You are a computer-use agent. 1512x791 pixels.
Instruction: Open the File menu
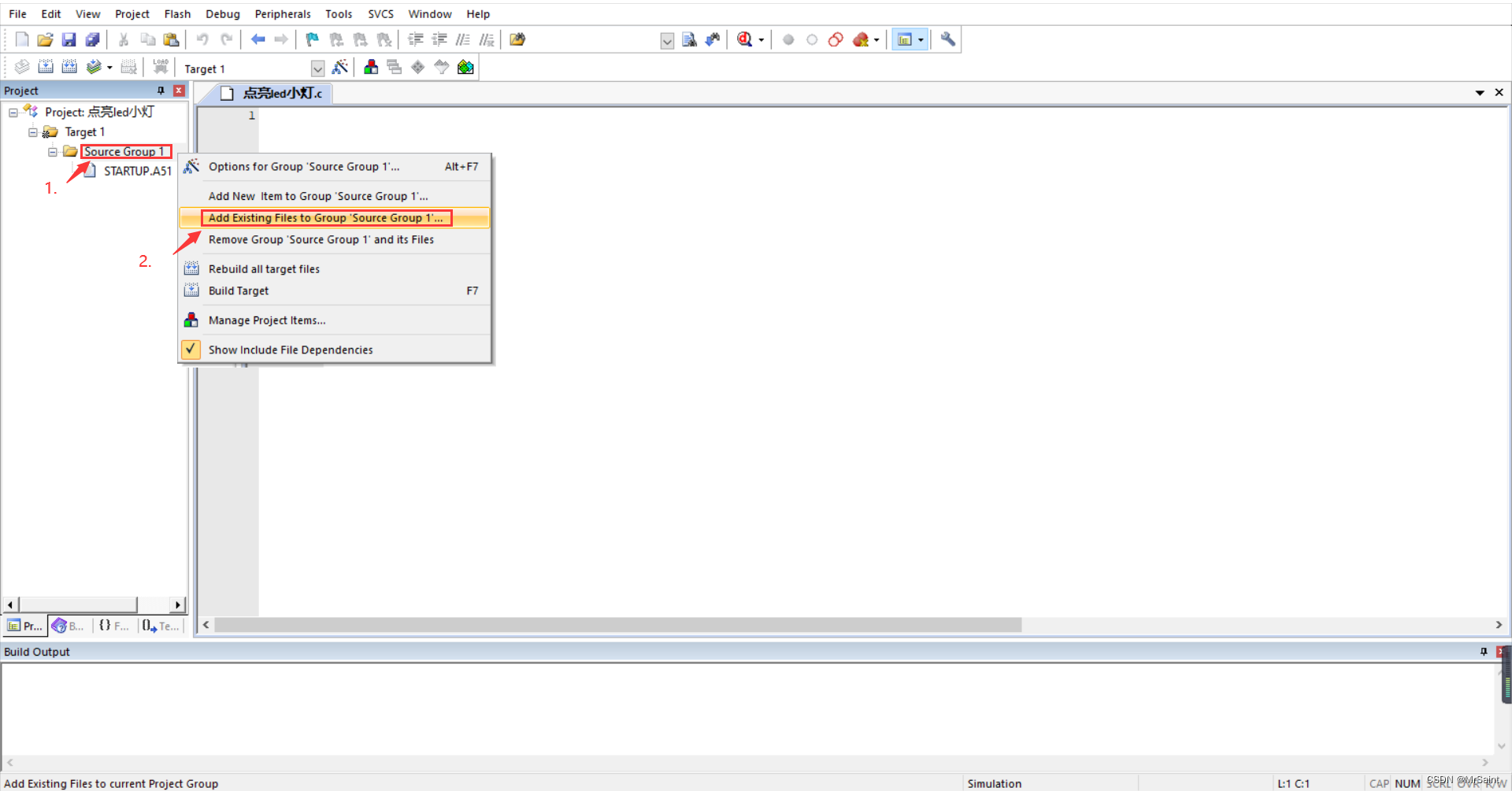coord(17,14)
